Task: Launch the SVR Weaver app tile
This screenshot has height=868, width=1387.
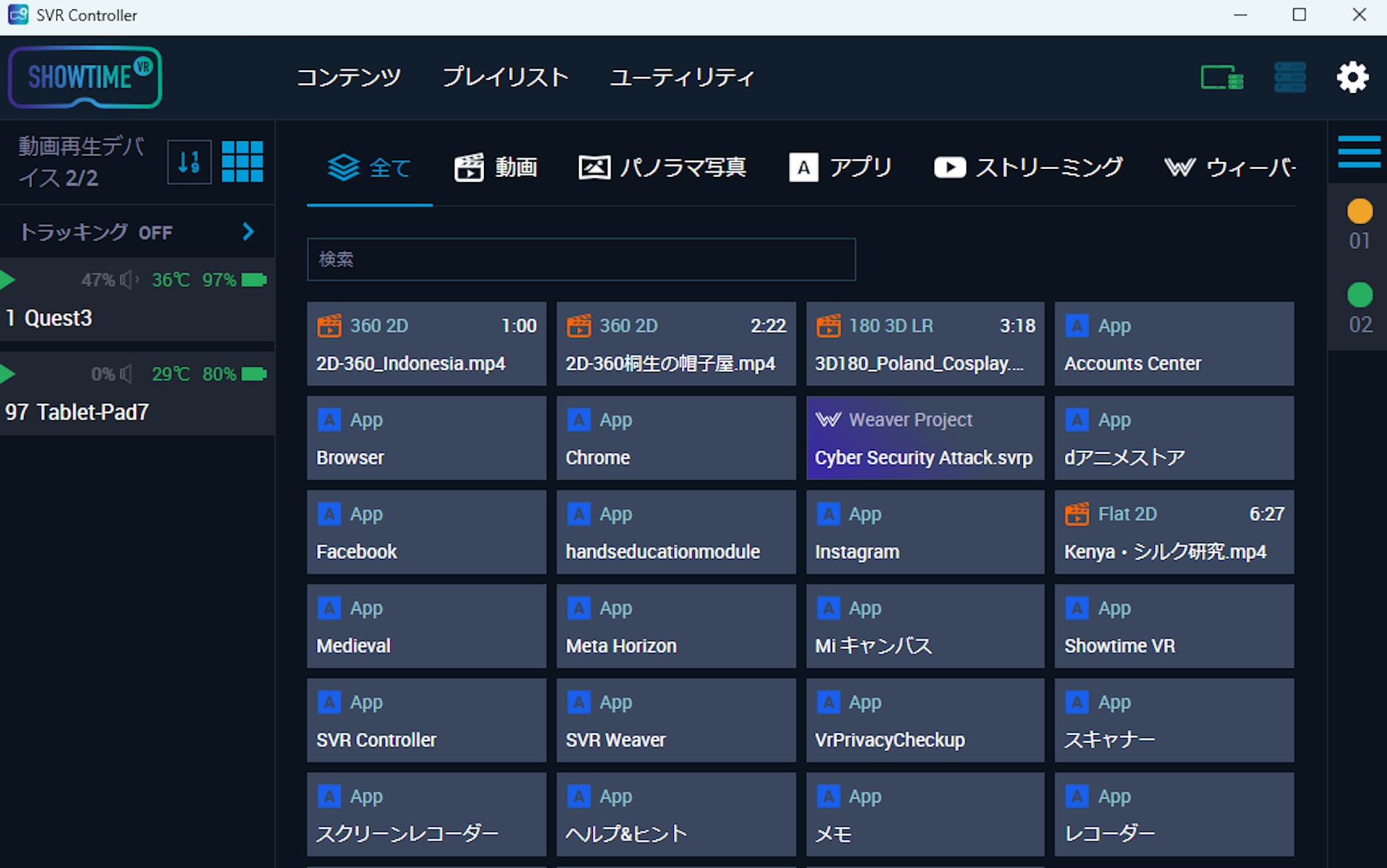Action: coord(676,720)
